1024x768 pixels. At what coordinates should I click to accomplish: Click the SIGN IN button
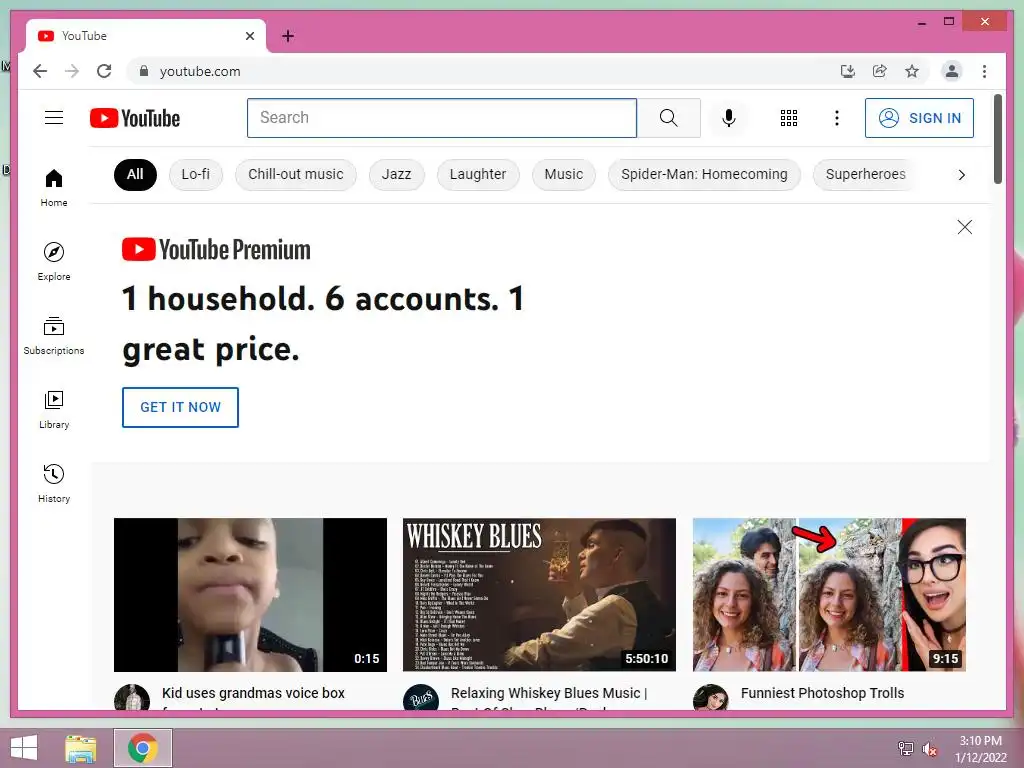click(919, 118)
